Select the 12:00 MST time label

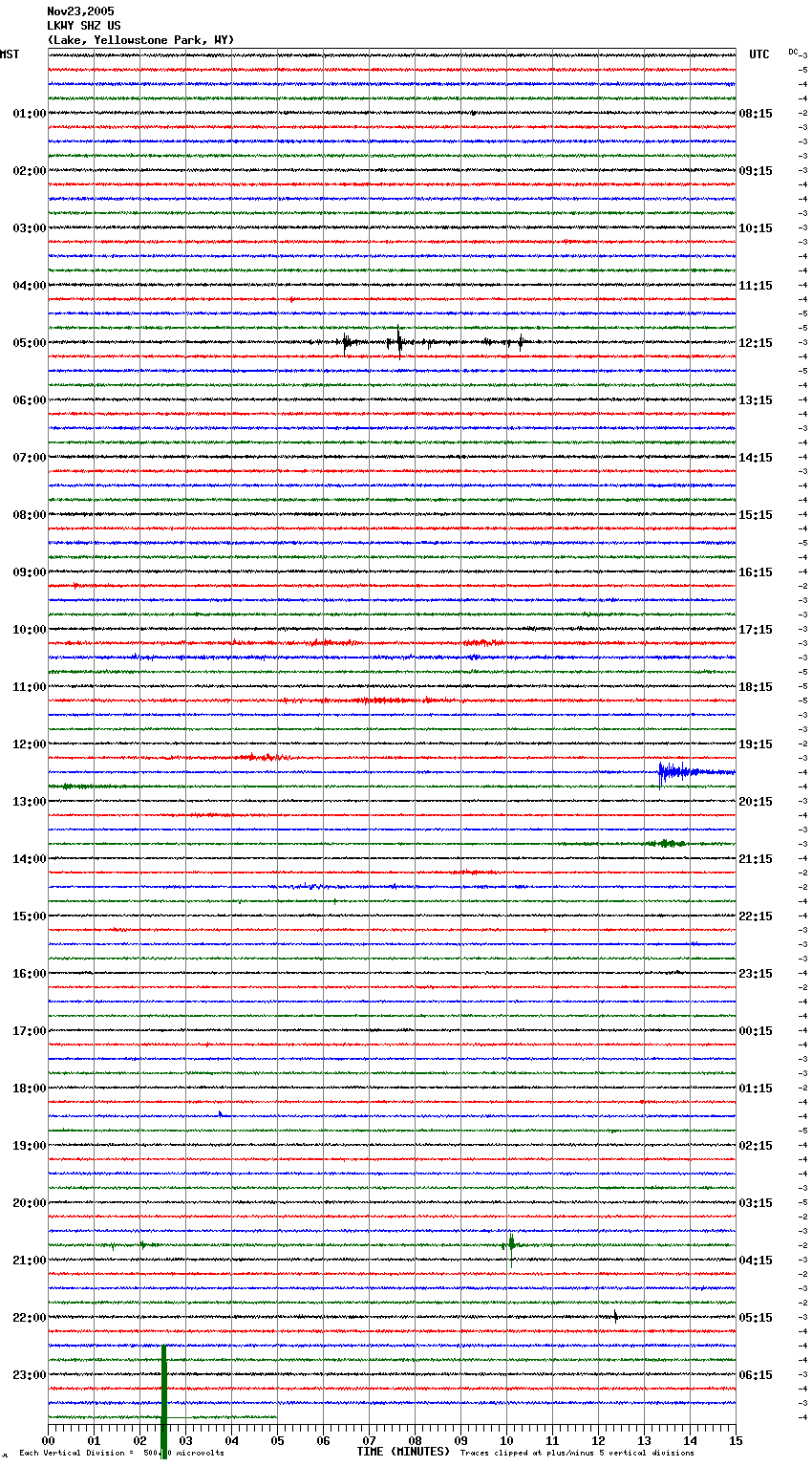[x=29, y=744]
